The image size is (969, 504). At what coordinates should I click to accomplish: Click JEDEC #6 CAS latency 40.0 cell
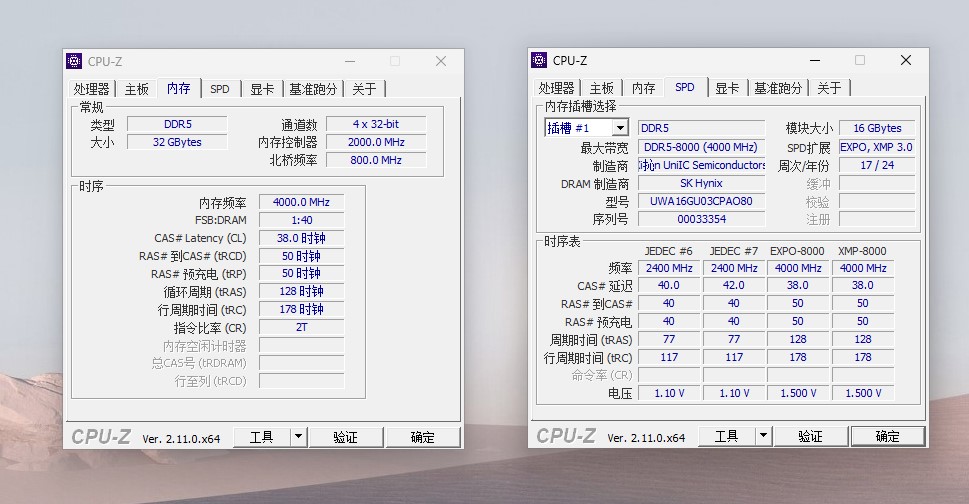pyautogui.click(x=669, y=285)
